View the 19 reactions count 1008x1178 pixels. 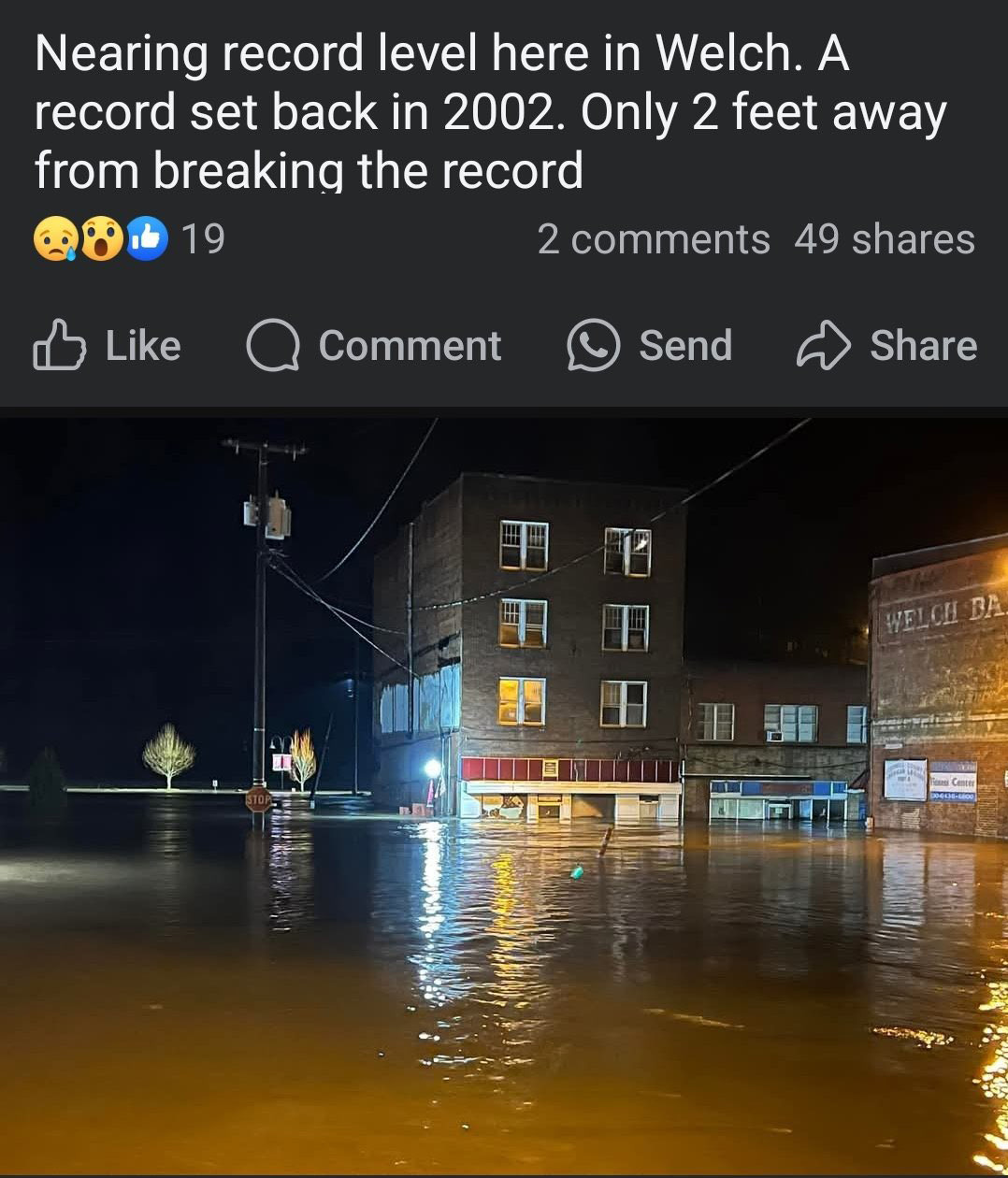point(203,239)
